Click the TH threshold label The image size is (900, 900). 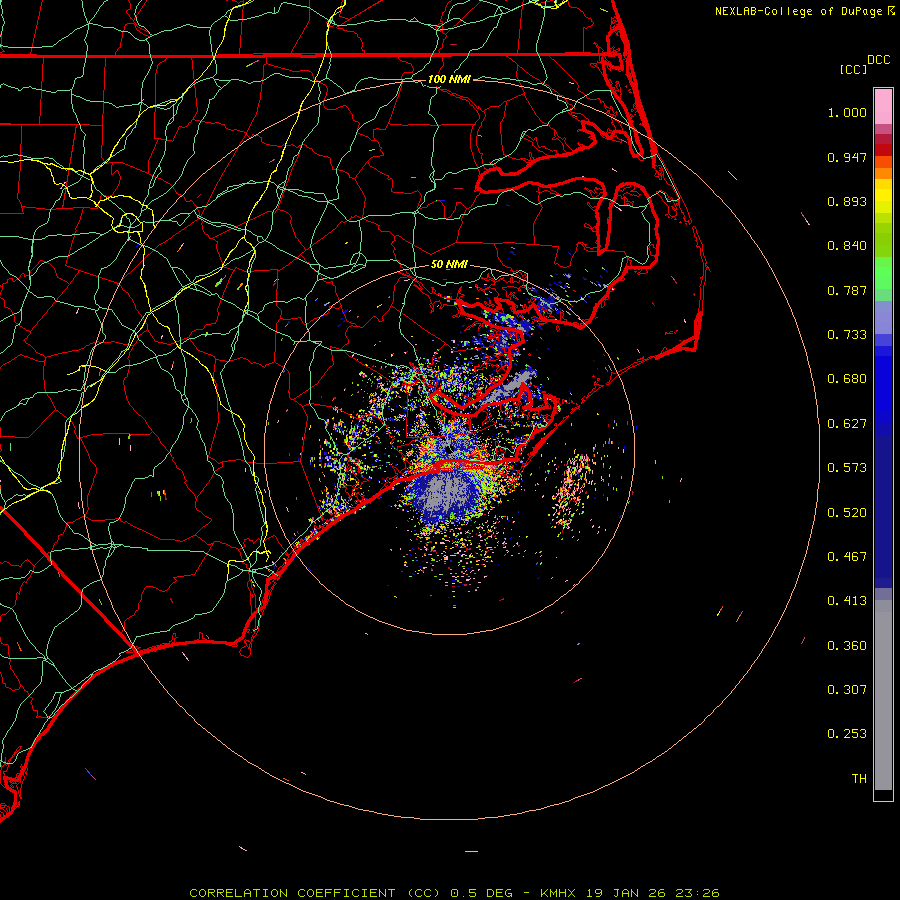pyautogui.click(x=859, y=779)
